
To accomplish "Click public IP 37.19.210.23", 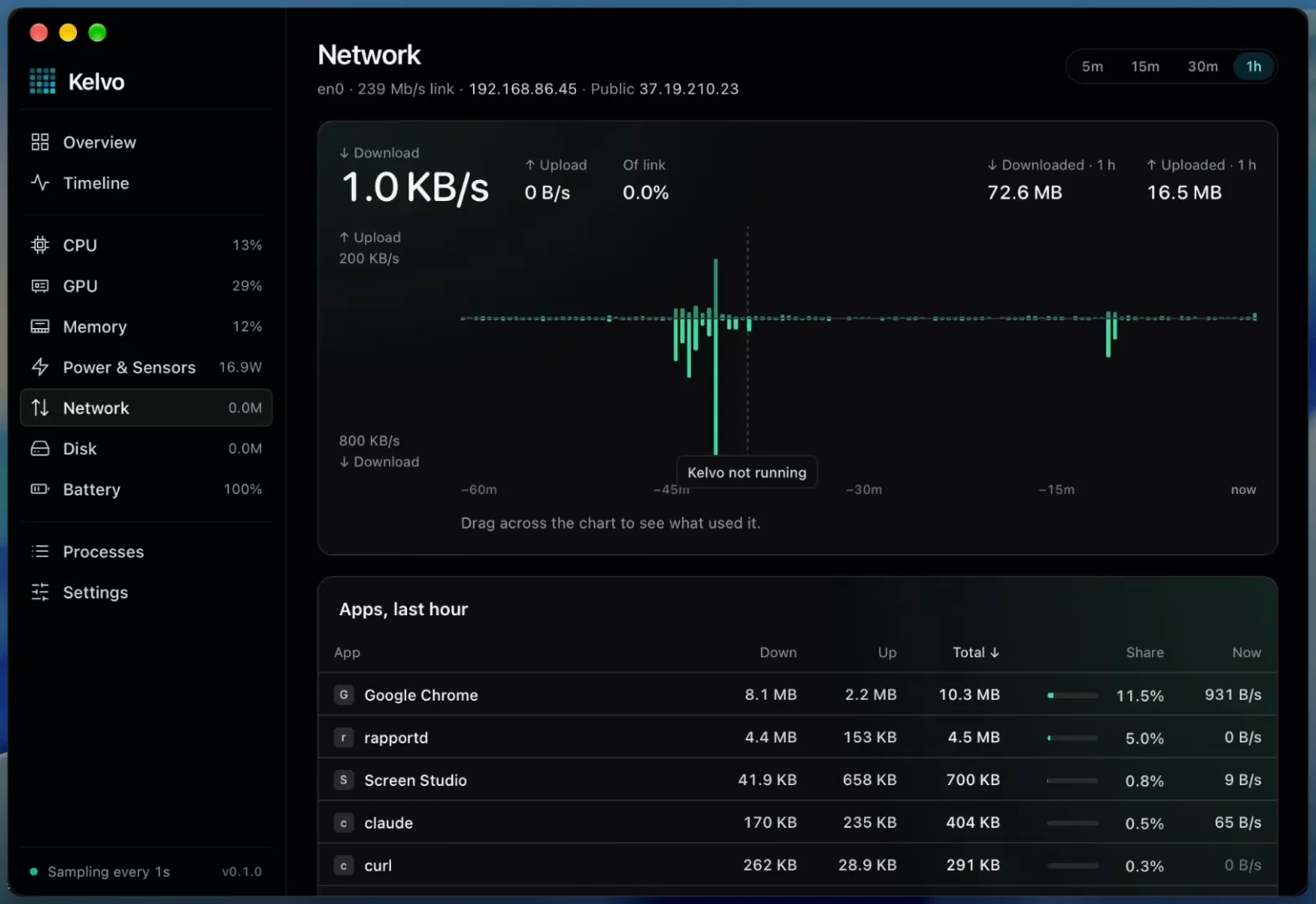I will (x=689, y=89).
